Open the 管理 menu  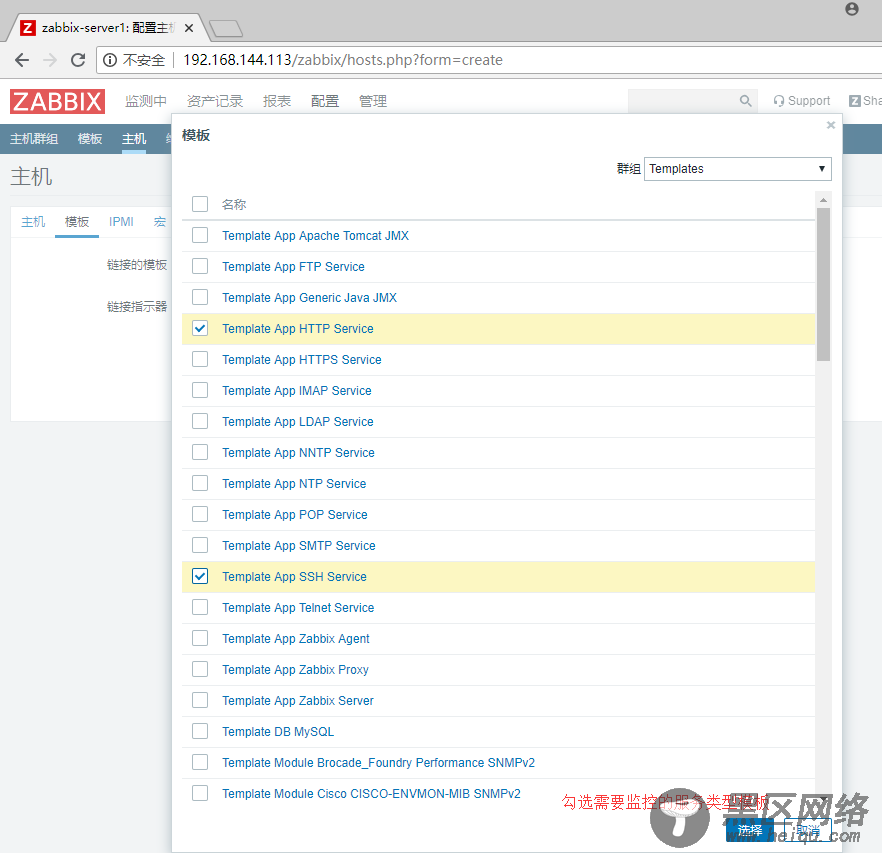click(x=373, y=101)
